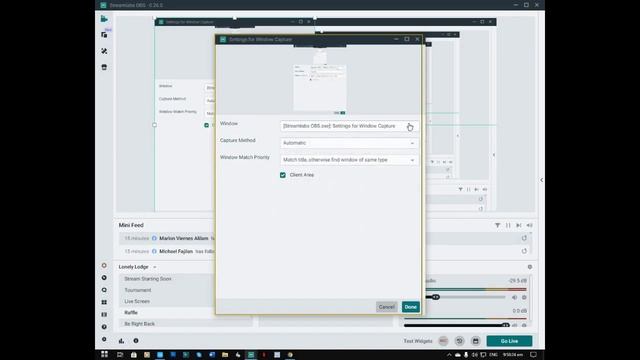640x360 pixels.
Task: Open the Editor tab in left sidebar
Action: pyautogui.click(x=104, y=19)
